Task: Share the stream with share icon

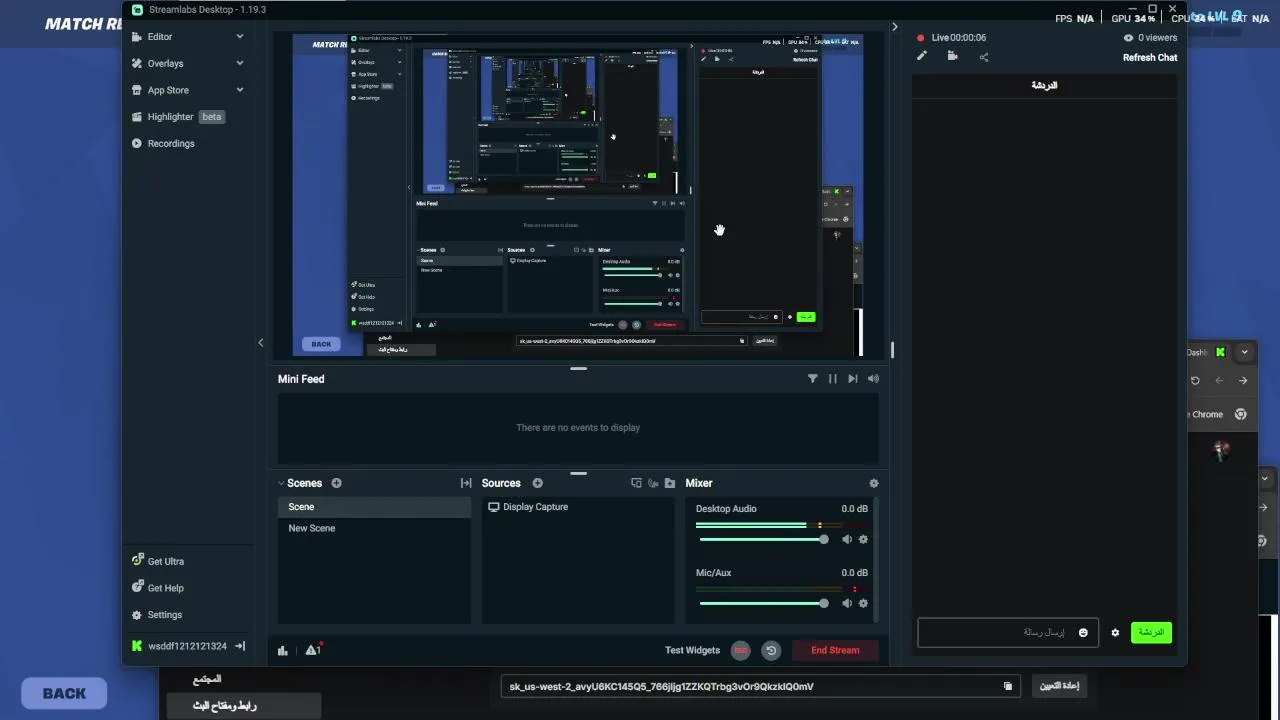Action: click(984, 57)
